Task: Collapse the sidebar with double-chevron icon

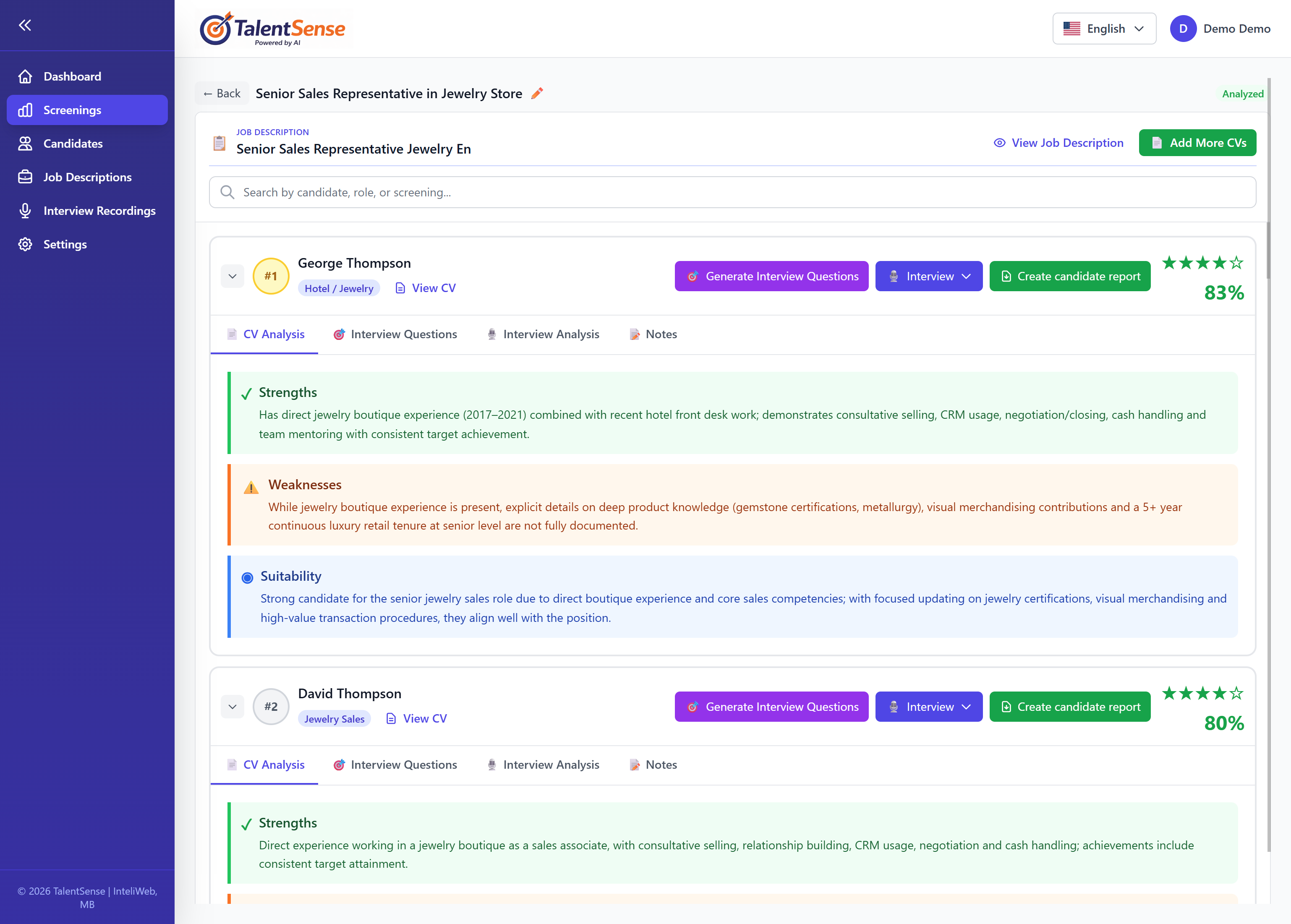Action: point(24,25)
